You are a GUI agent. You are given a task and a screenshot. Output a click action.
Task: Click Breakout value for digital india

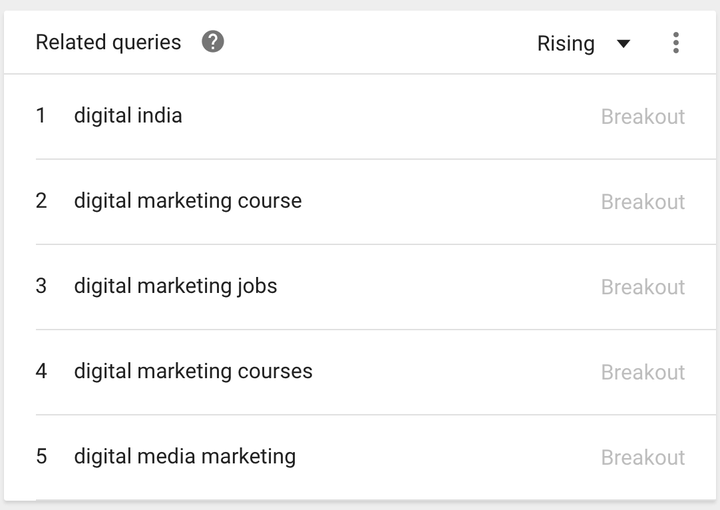click(643, 117)
